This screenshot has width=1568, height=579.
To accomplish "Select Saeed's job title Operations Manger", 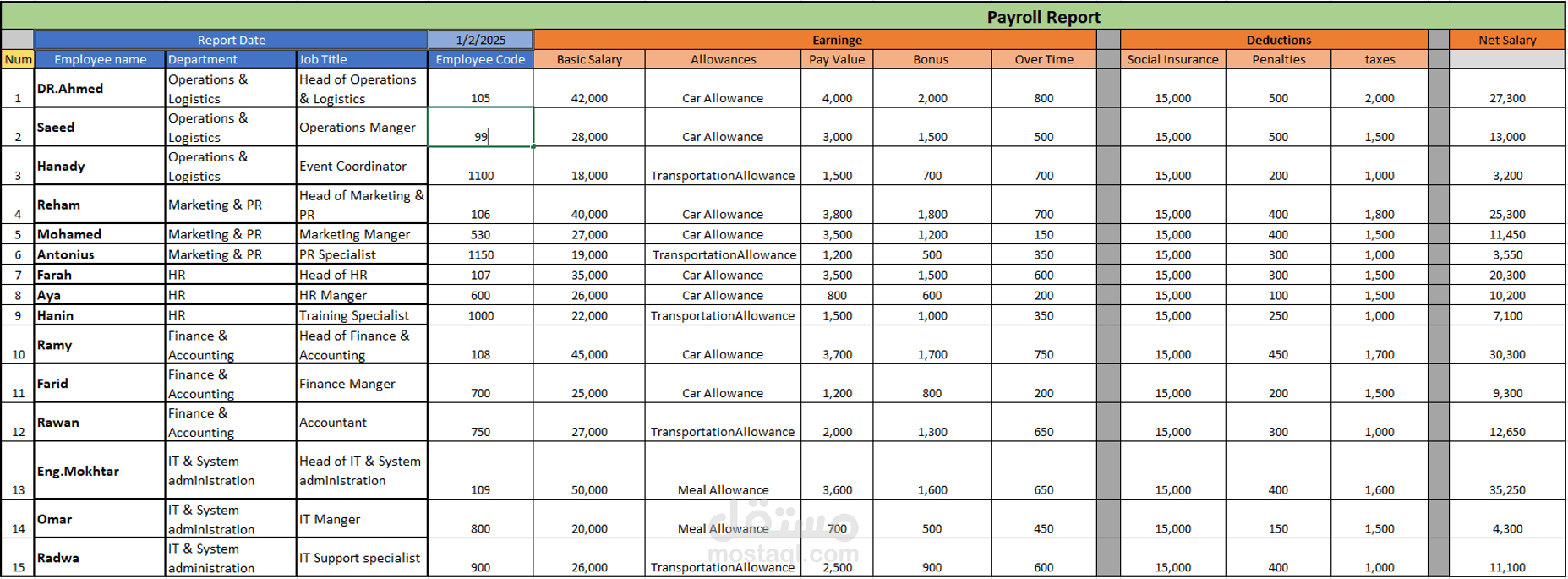I will 362,127.
